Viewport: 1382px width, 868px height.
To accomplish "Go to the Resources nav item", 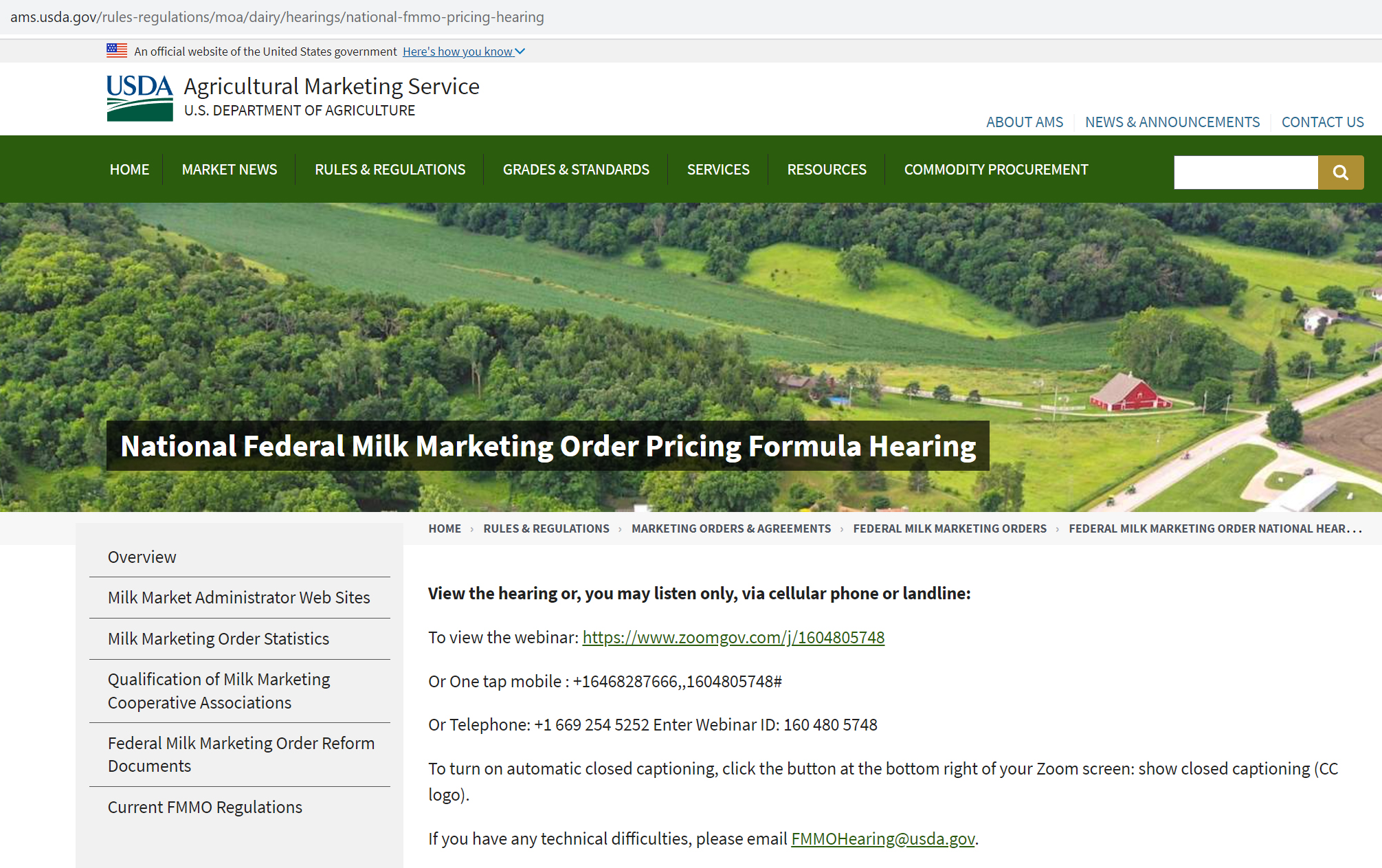I will (826, 170).
